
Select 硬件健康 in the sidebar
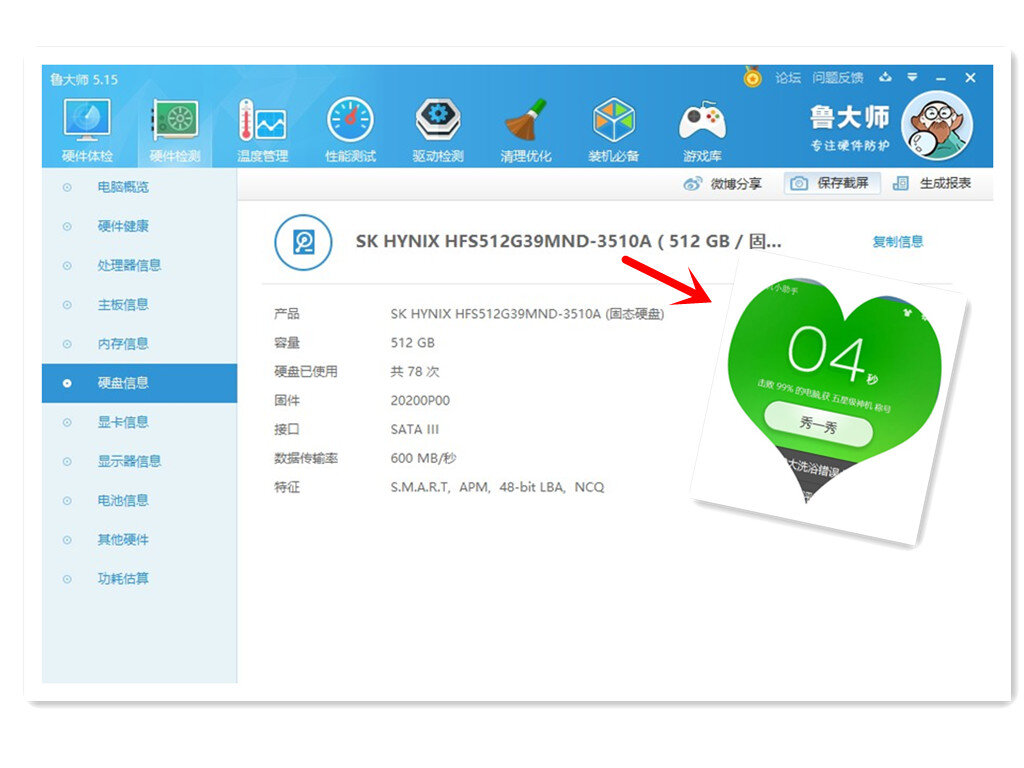(139, 227)
